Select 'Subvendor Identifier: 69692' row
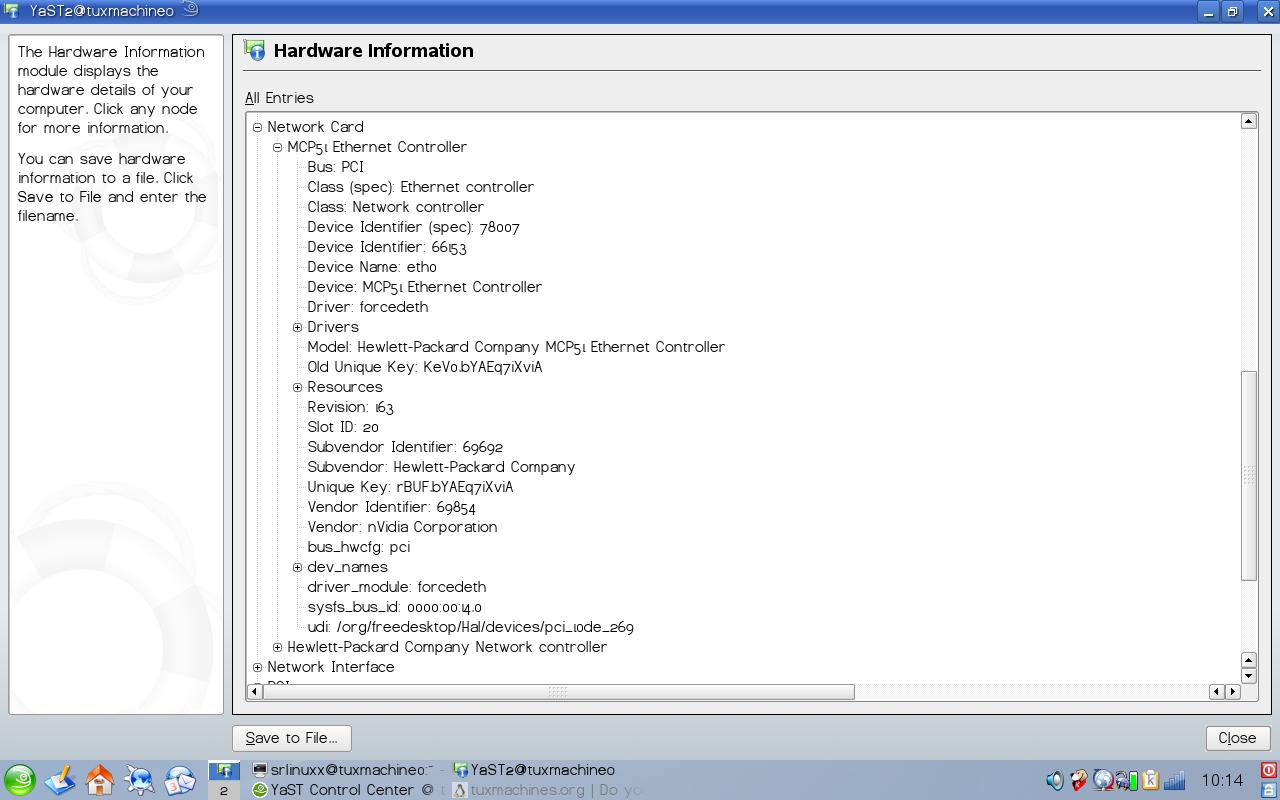The height and width of the screenshot is (800, 1280). [405, 447]
